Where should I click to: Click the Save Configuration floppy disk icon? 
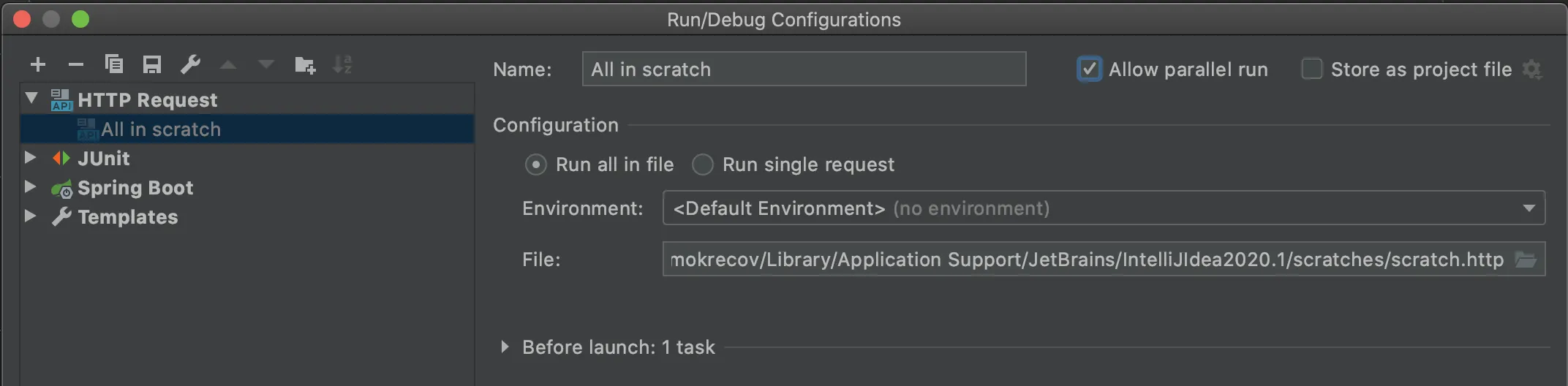[x=152, y=65]
